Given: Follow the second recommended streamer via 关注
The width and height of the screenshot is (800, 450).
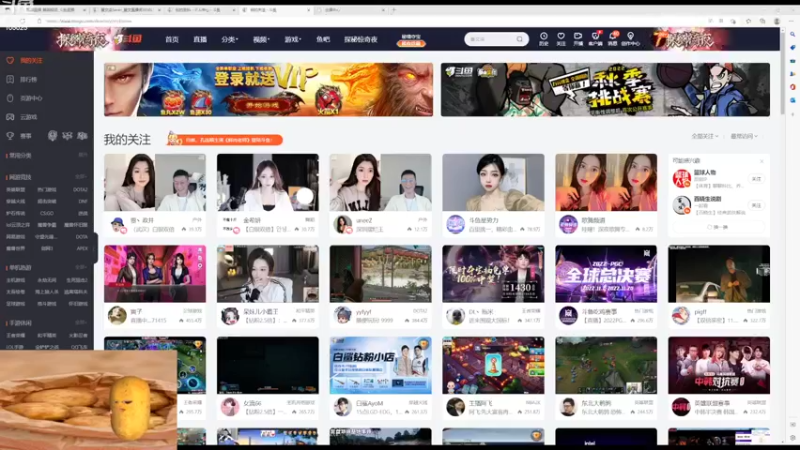Looking at the screenshot, I should pyautogui.click(x=756, y=206).
